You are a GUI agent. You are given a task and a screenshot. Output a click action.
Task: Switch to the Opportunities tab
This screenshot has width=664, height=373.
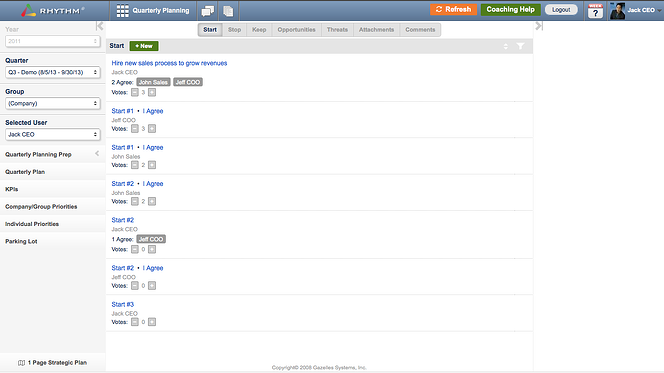pos(296,30)
